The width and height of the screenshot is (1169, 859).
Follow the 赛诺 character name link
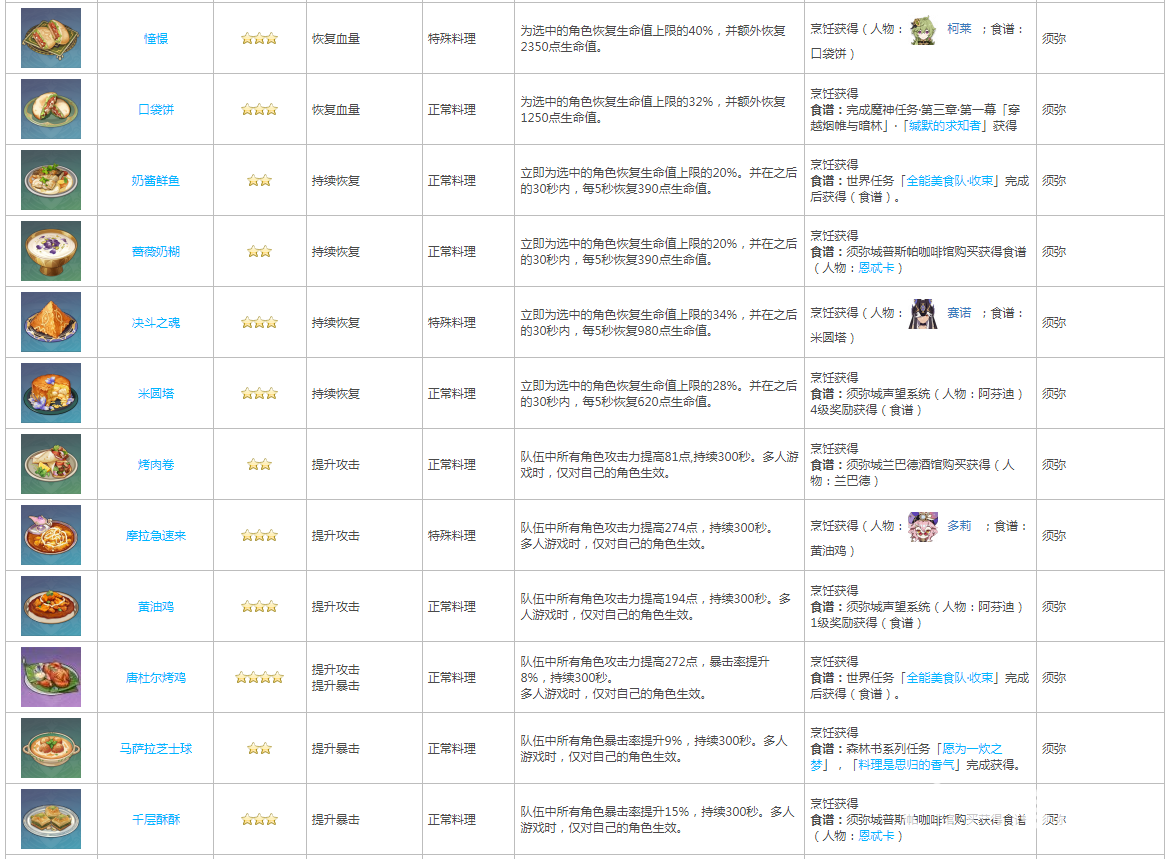(x=959, y=313)
